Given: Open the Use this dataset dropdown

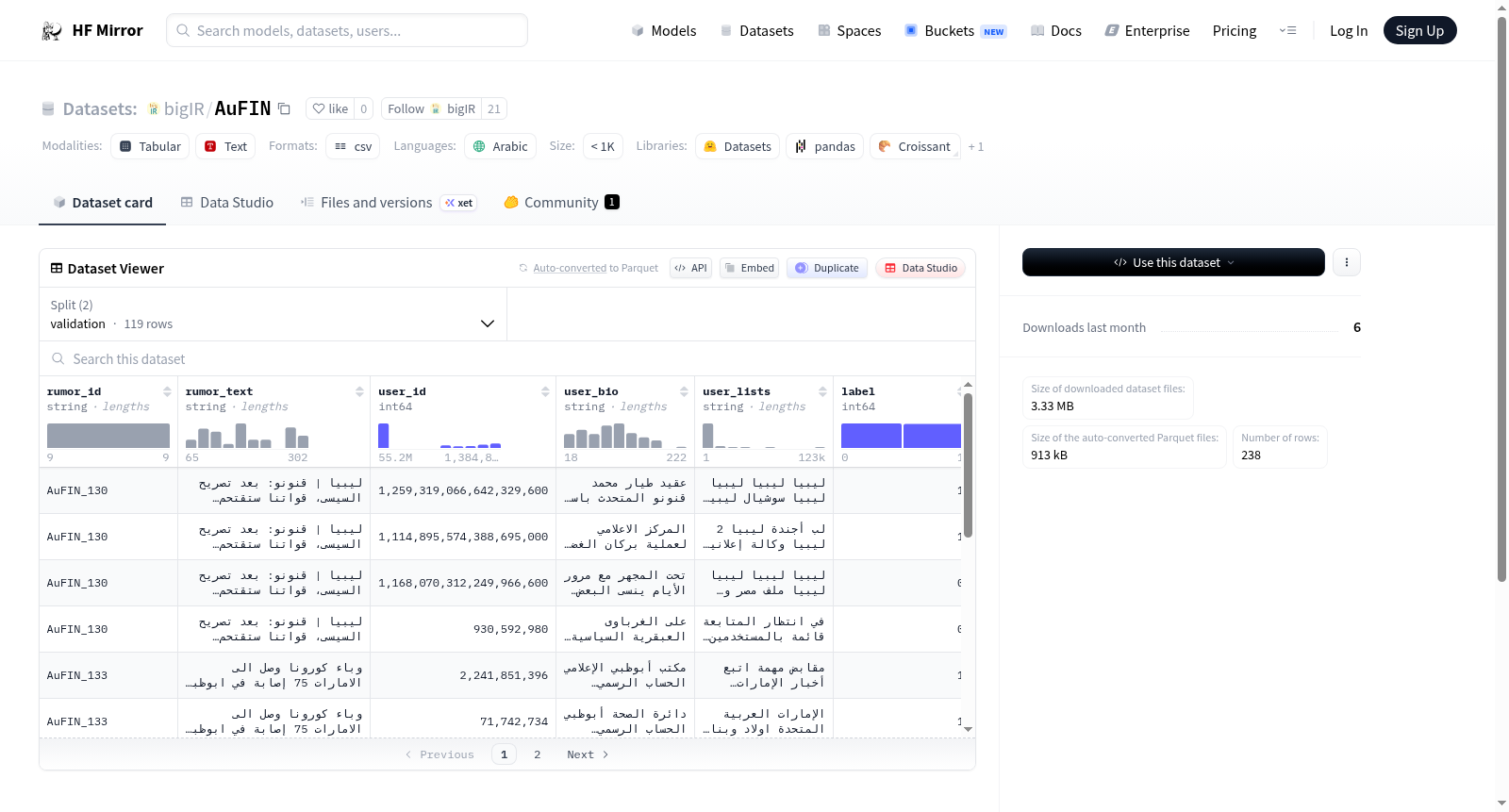Looking at the screenshot, I should pos(1173,262).
